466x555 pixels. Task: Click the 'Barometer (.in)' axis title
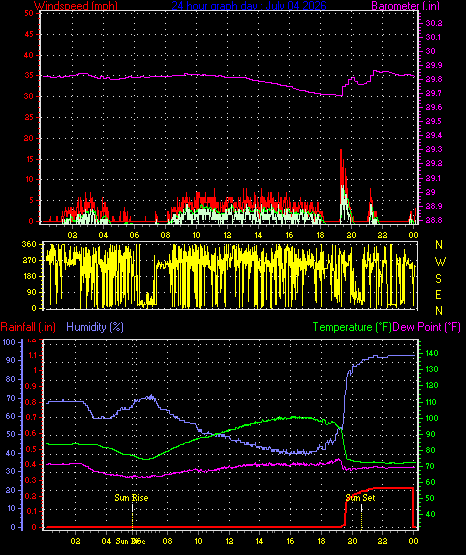[x=405, y=6]
